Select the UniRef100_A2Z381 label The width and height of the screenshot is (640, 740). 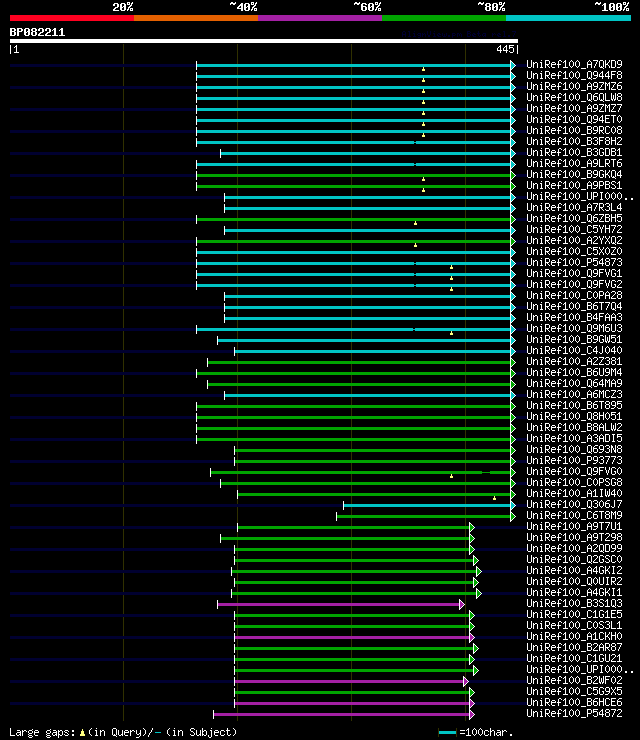tap(574, 362)
